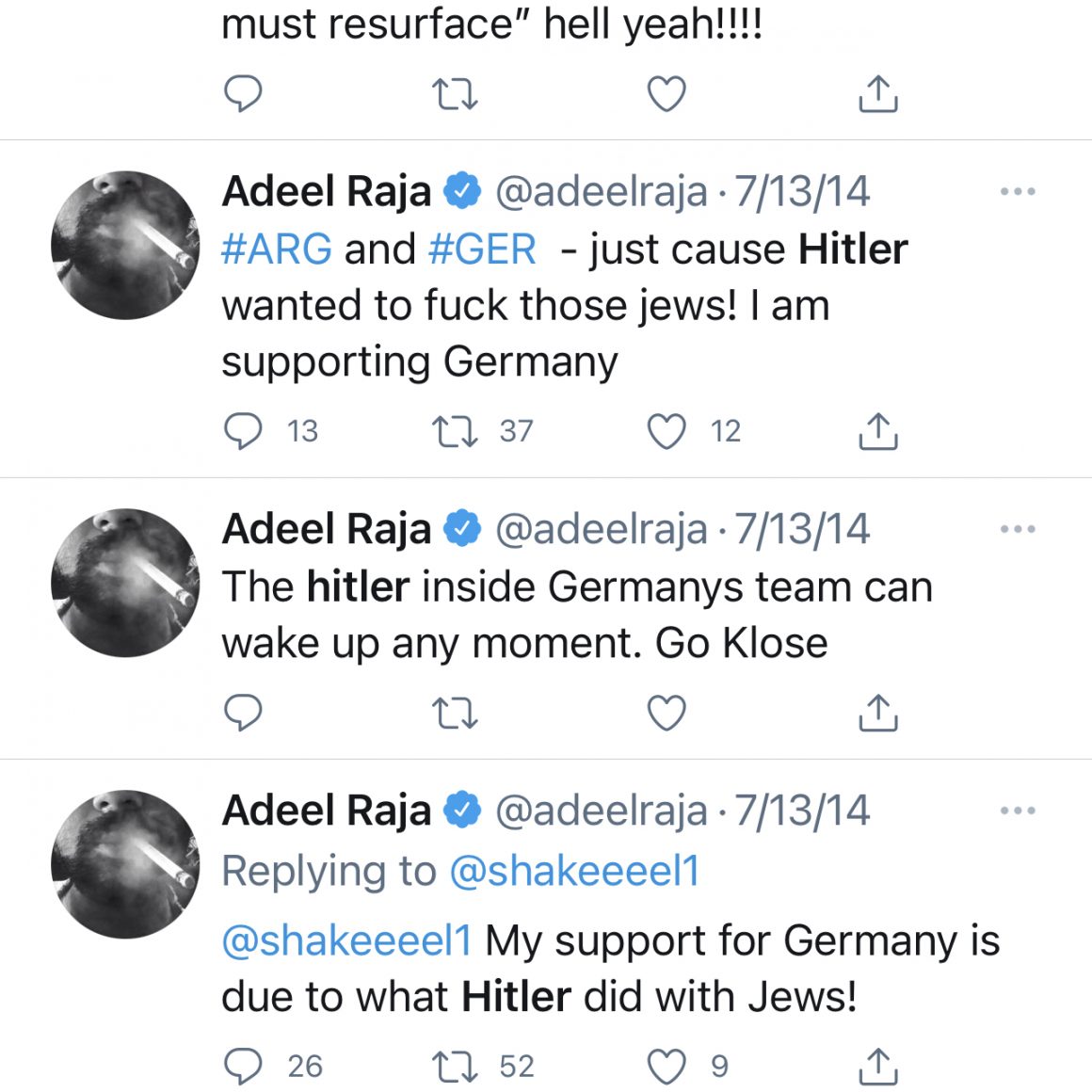1092x1092 pixels.
Task: Open the #GER hashtag
Action: (482, 249)
